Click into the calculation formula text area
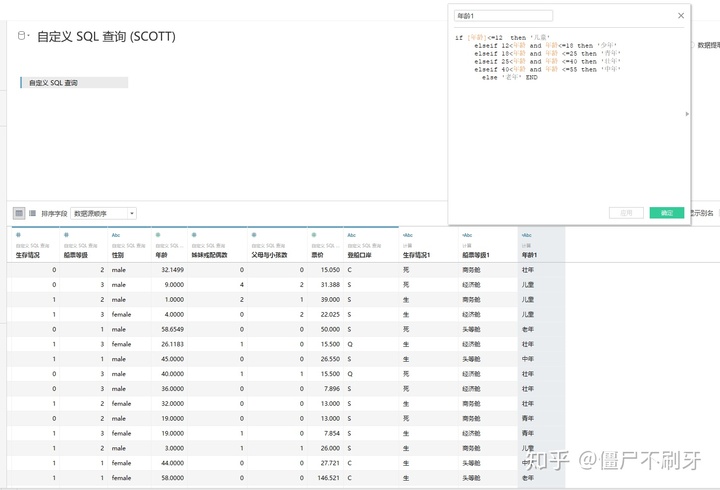 (x=567, y=115)
